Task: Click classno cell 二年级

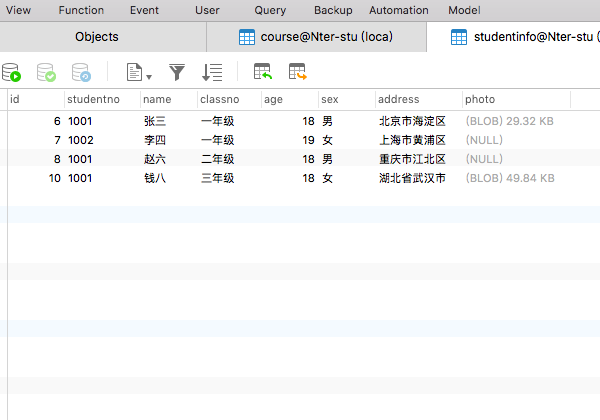Action: tap(218, 159)
